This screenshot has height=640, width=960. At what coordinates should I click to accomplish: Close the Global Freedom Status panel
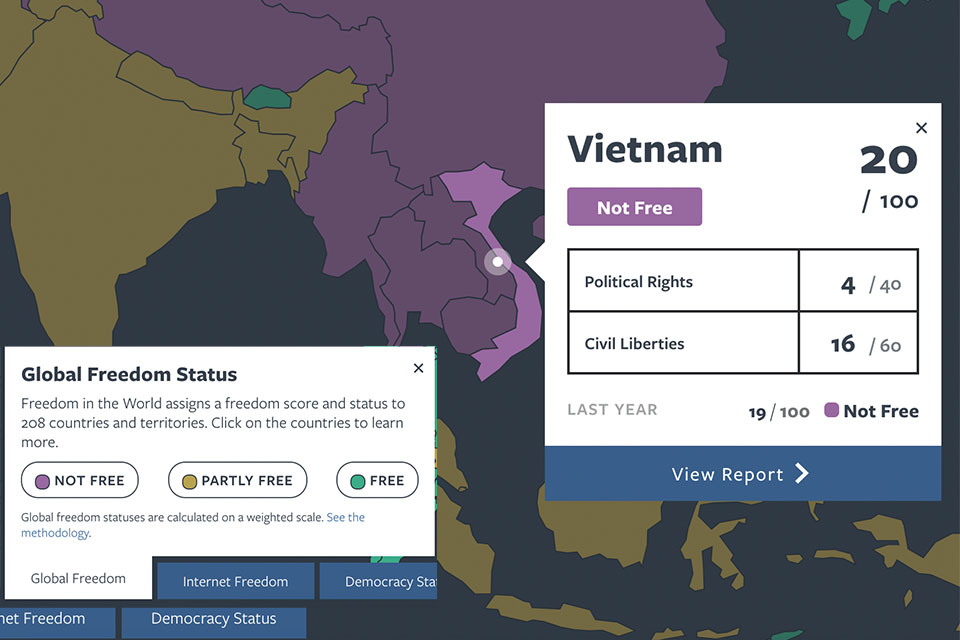(418, 368)
